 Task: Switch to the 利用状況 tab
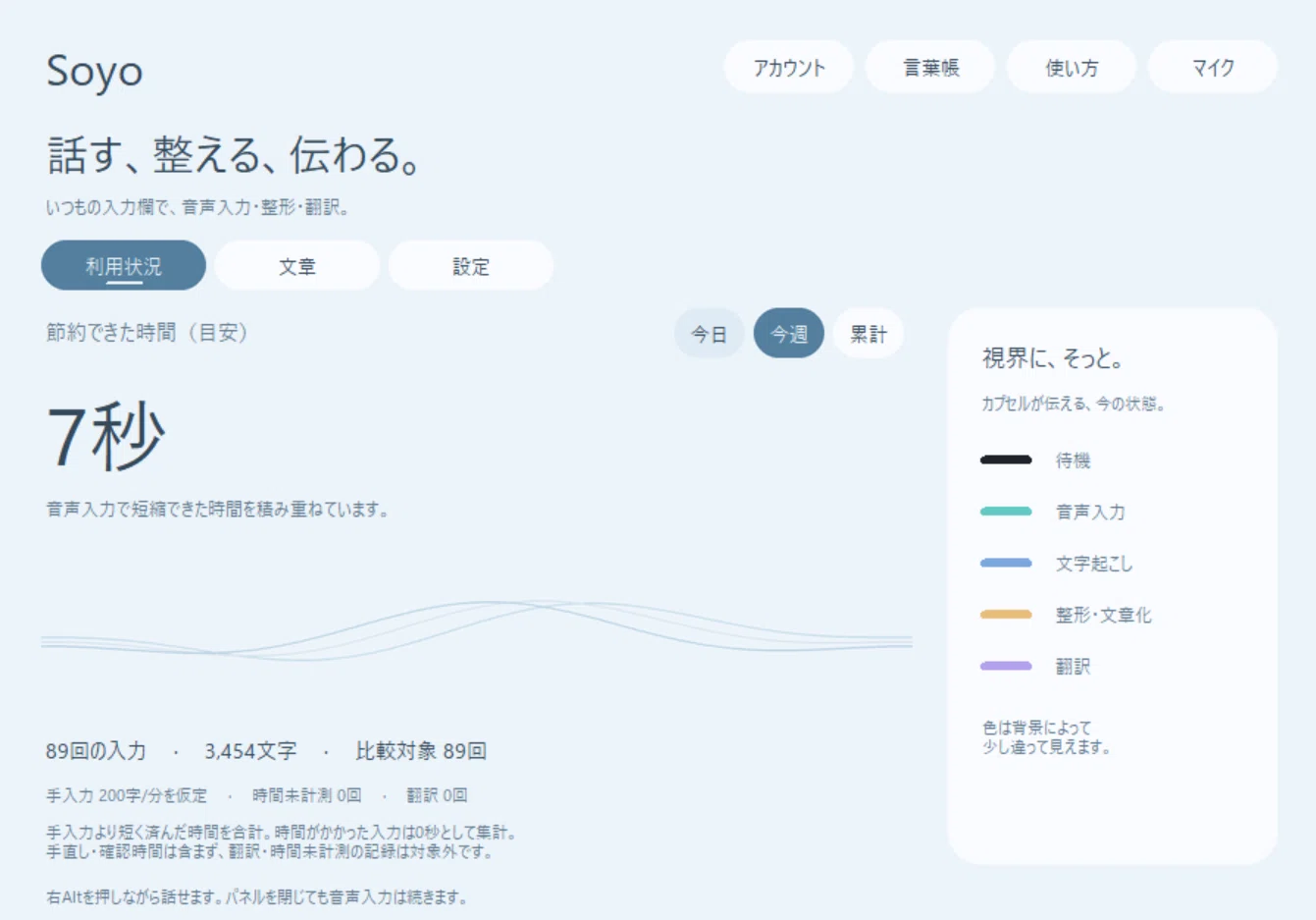[x=124, y=266]
